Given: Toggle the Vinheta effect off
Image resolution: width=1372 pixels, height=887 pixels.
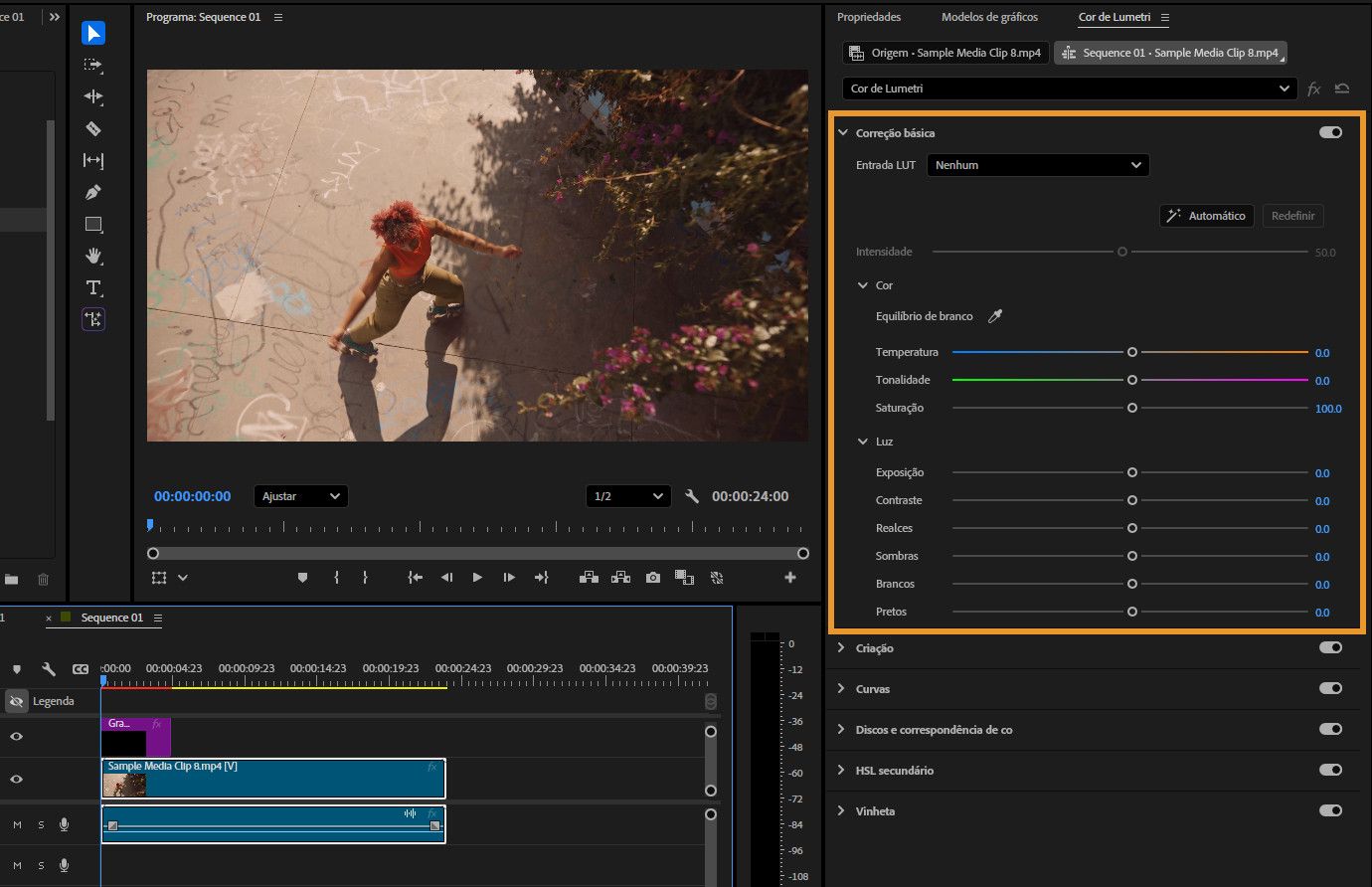Looking at the screenshot, I should (x=1330, y=809).
